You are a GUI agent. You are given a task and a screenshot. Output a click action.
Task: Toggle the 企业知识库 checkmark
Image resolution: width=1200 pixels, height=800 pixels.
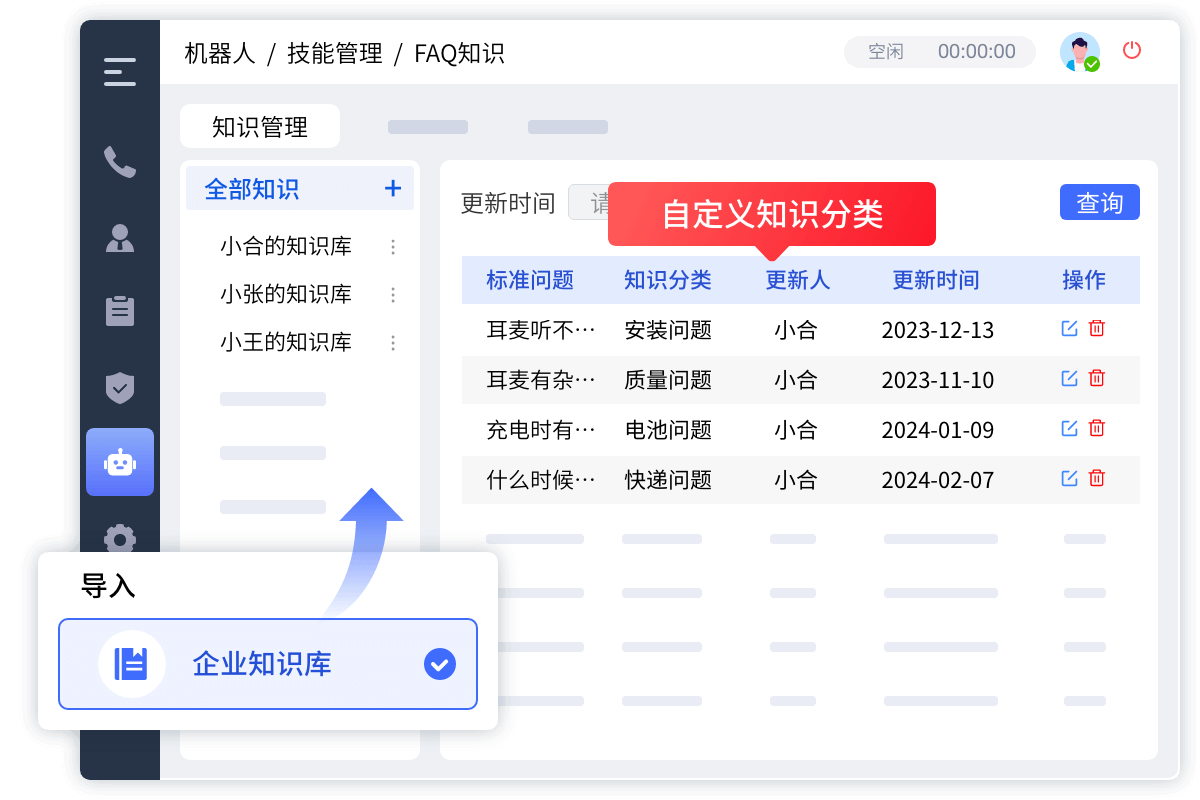coord(440,664)
